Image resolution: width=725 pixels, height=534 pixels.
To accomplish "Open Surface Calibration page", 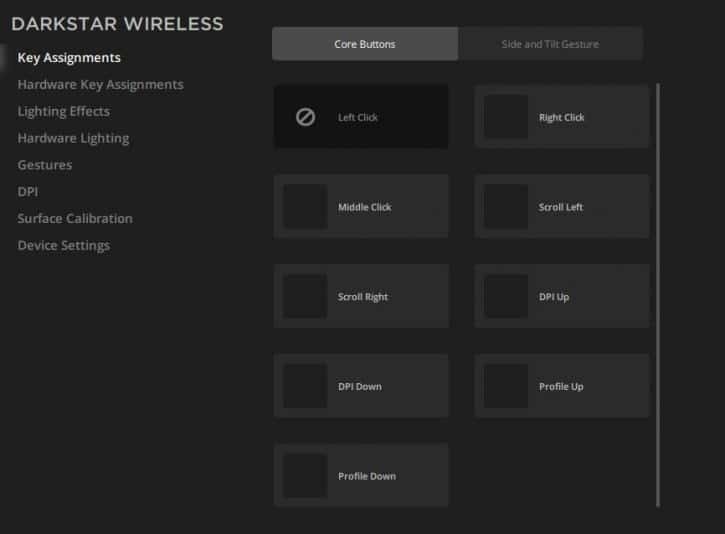I will pyautogui.click(x=75, y=219).
